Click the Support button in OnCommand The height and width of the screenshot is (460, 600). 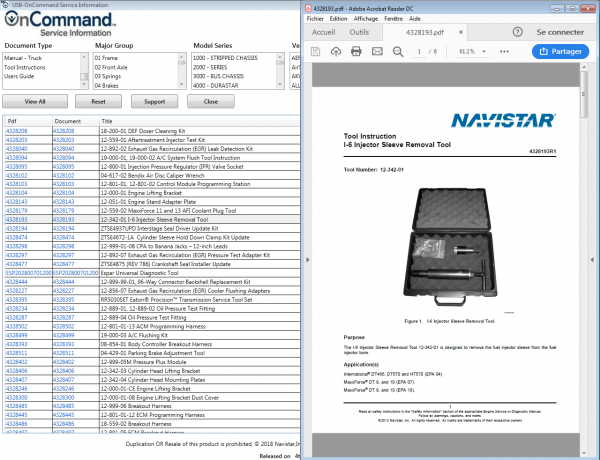click(155, 101)
